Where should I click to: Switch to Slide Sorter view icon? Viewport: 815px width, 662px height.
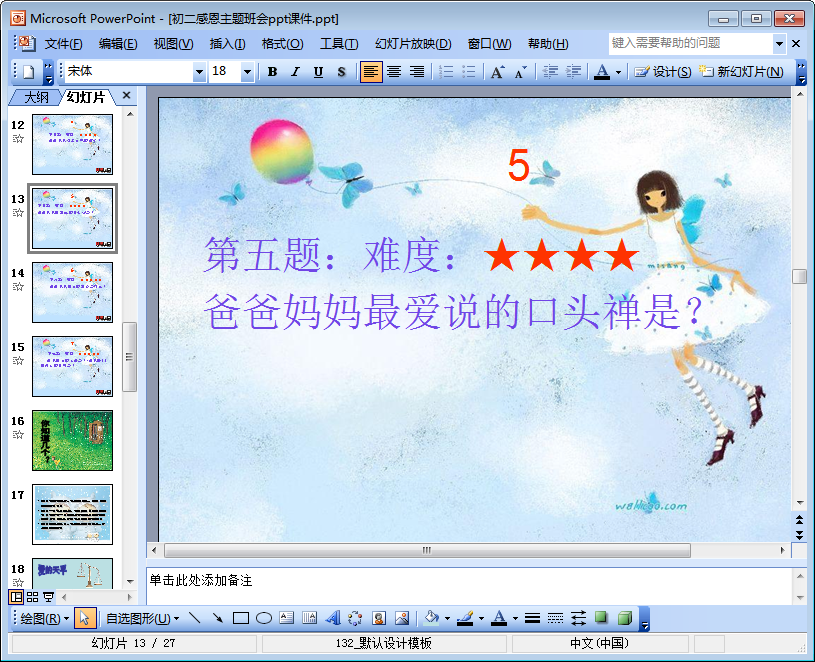pyautogui.click(x=32, y=597)
